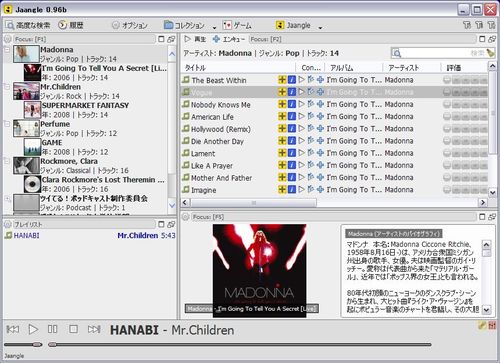Expand the dropdown arrow beside Jaangle
The image size is (500, 363).
pos(320,28)
